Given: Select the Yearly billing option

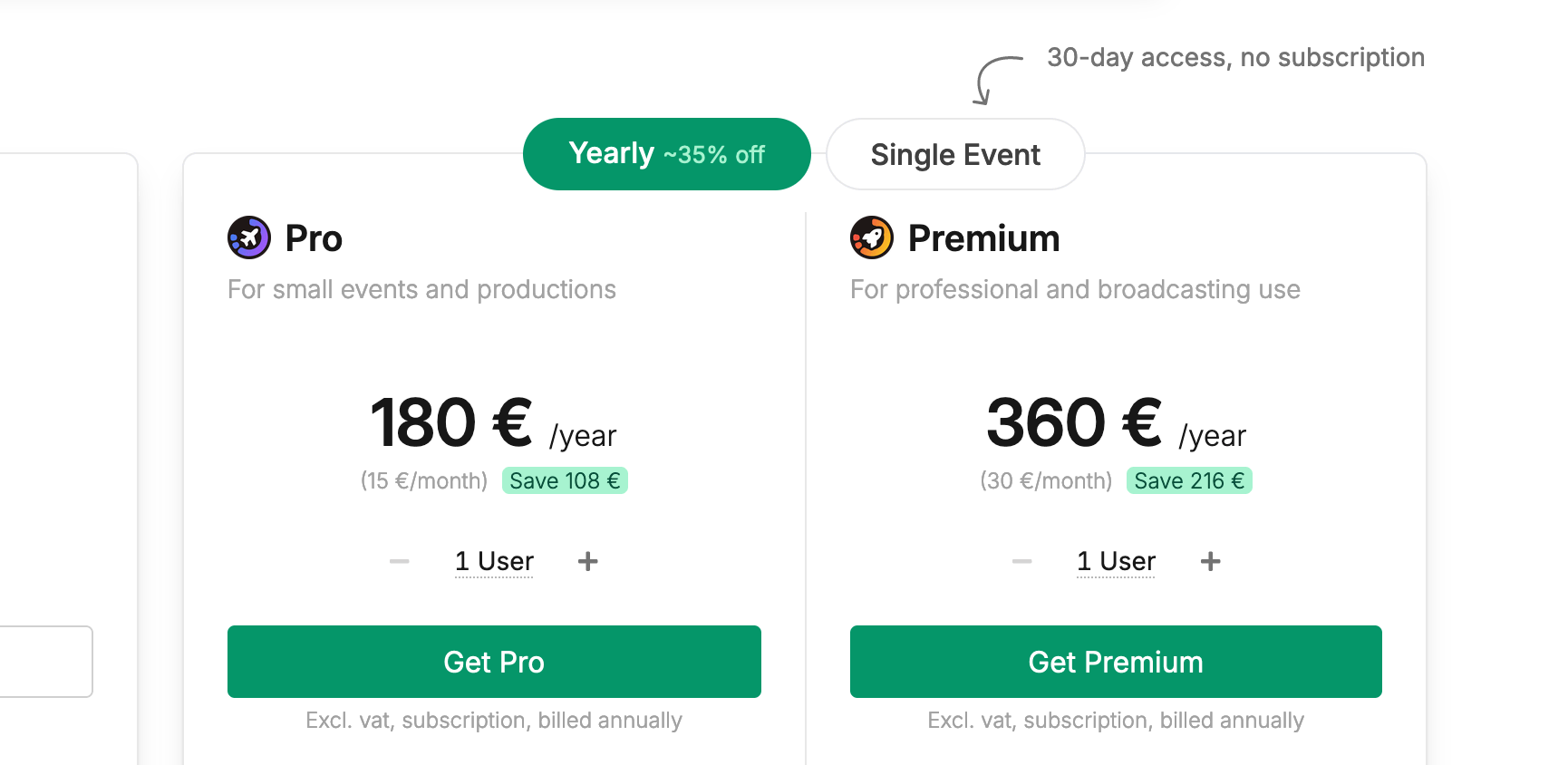Looking at the screenshot, I should [666, 154].
